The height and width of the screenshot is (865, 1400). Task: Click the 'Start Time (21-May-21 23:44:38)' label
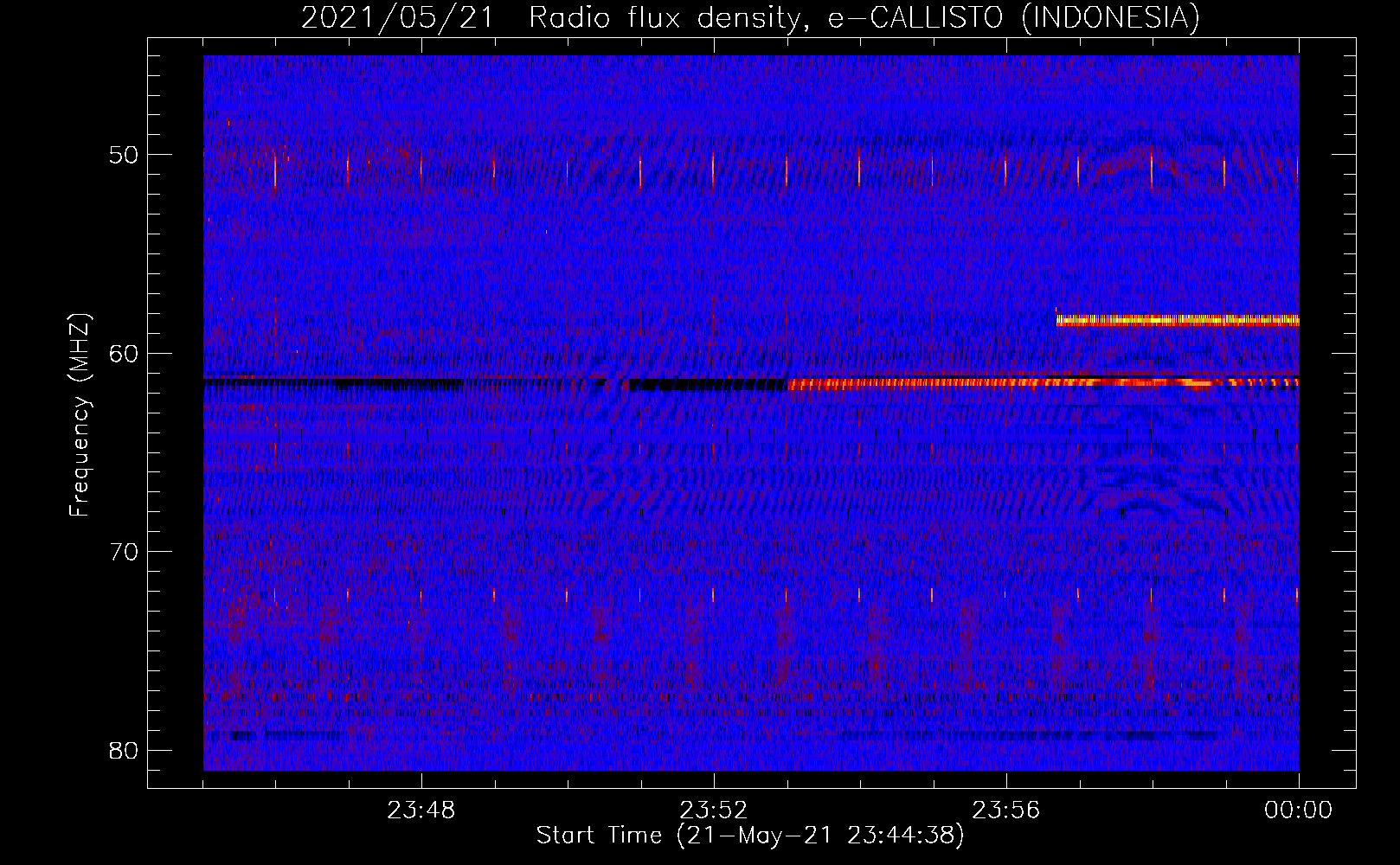point(750,836)
